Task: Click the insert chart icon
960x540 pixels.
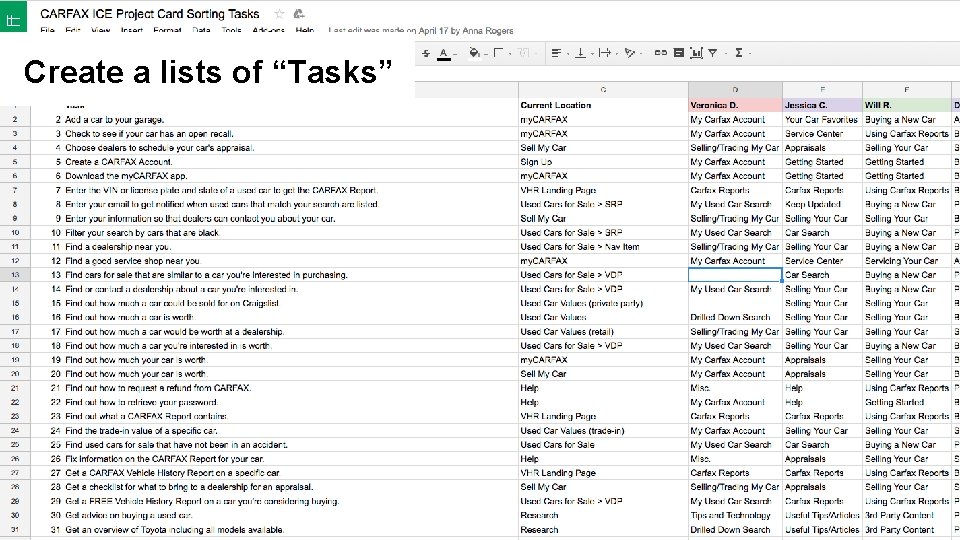Action: 696,53
